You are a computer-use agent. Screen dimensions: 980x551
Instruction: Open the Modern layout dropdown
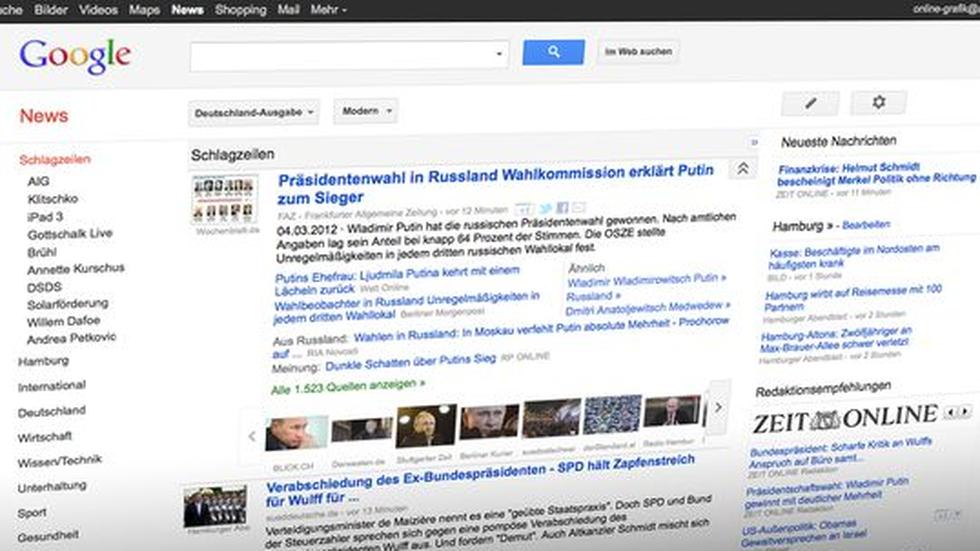pyautogui.click(x=366, y=111)
